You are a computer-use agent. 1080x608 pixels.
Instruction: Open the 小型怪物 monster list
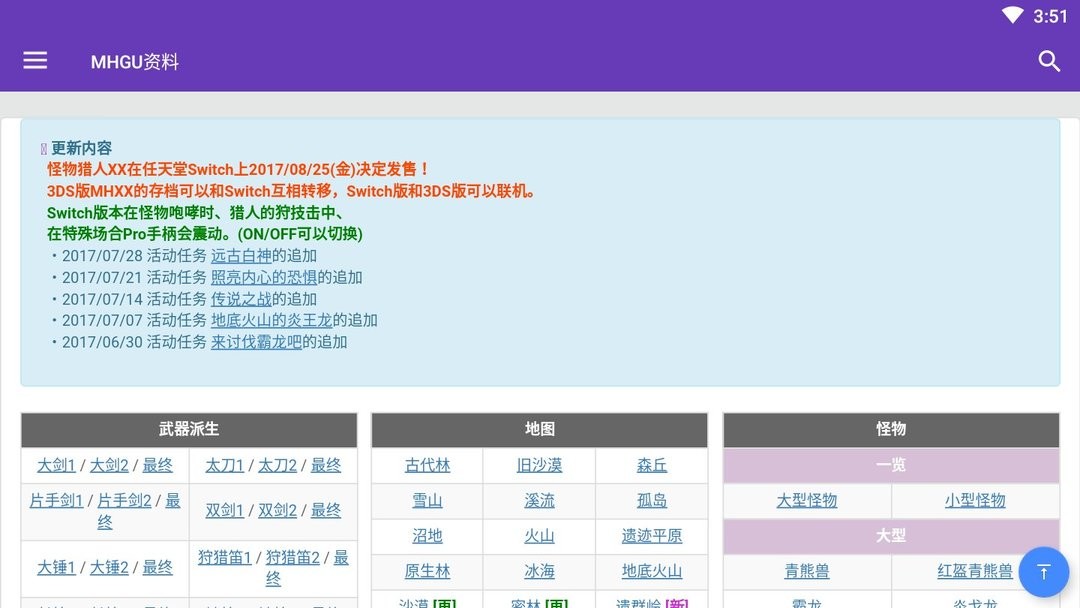tap(975, 500)
